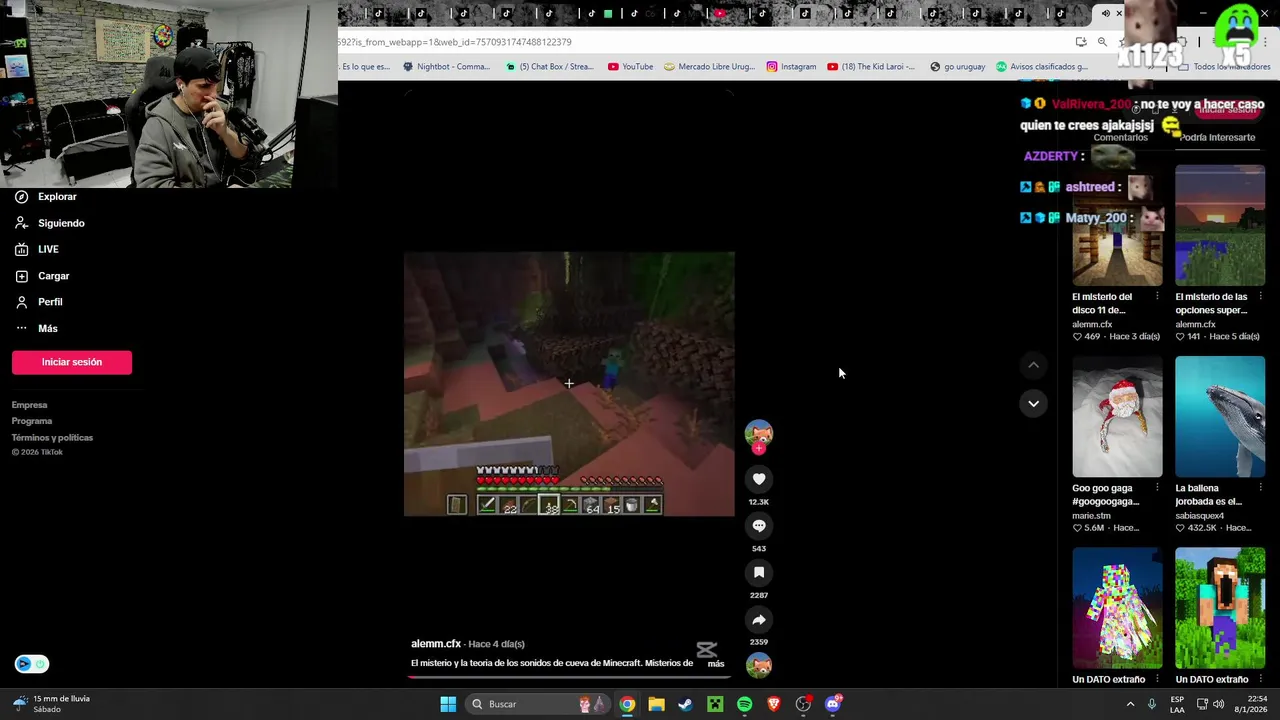This screenshot has width=1280, height=720.
Task: Open Chrome from the taskbar
Action: (627, 704)
